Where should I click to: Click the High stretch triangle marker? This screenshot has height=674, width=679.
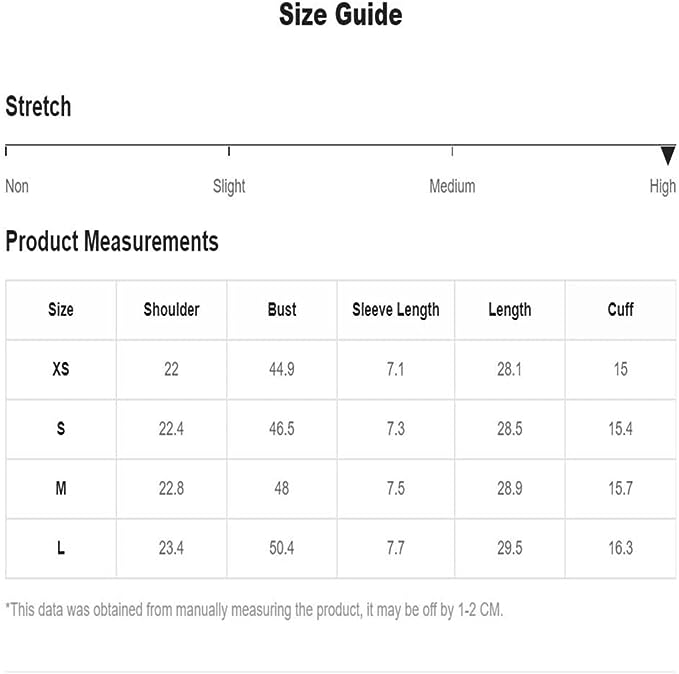(x=668, y=155)
